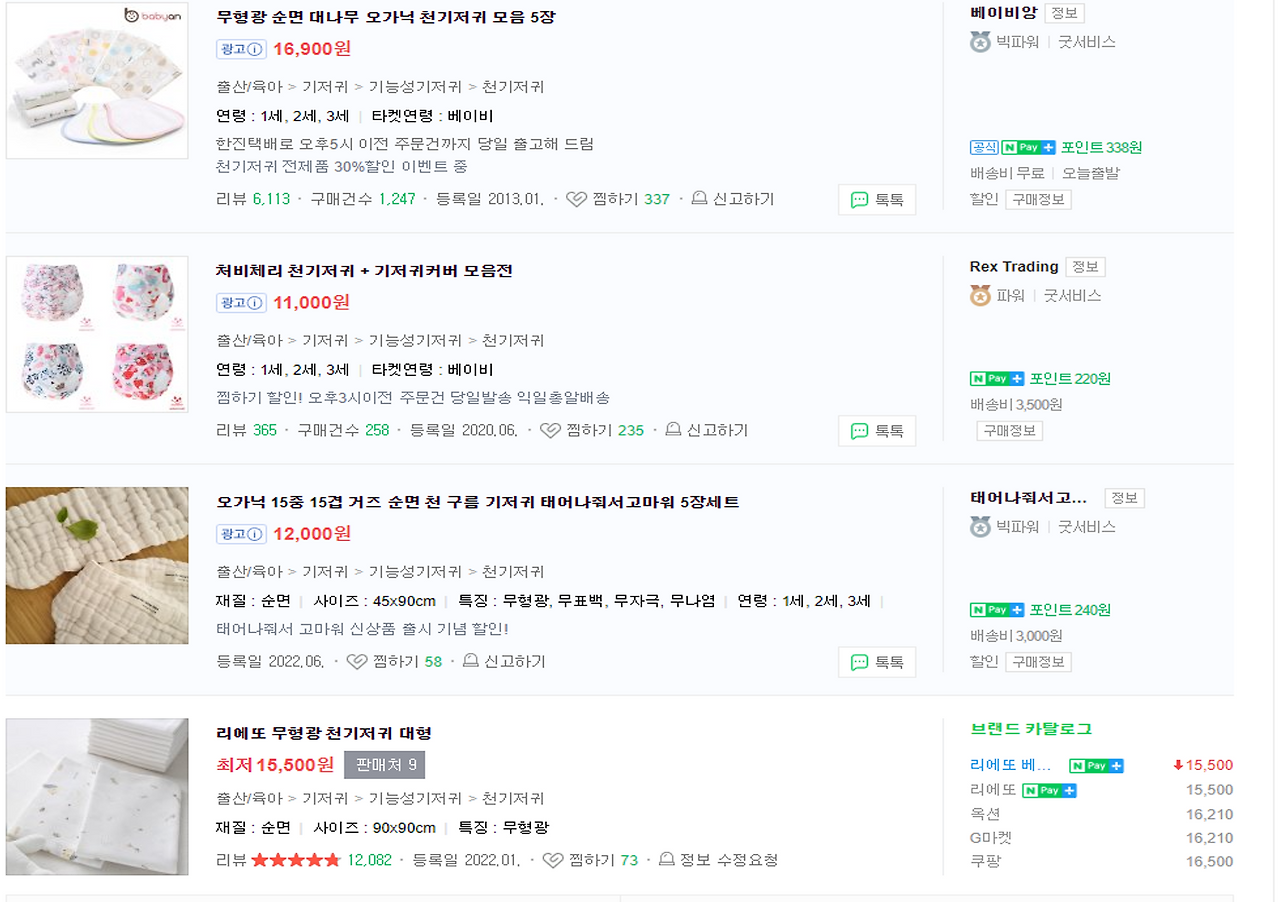Click the N Pay badge under Rex Trading
Image resolution: width=1280 pixels, height=902 pixels.
click(998, 378)
